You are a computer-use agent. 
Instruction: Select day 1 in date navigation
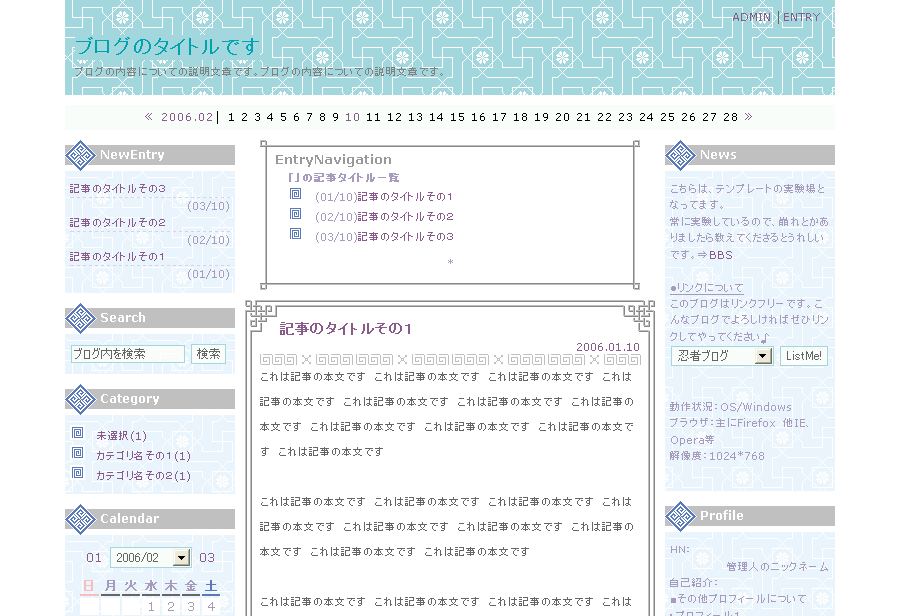coord(231,117)
